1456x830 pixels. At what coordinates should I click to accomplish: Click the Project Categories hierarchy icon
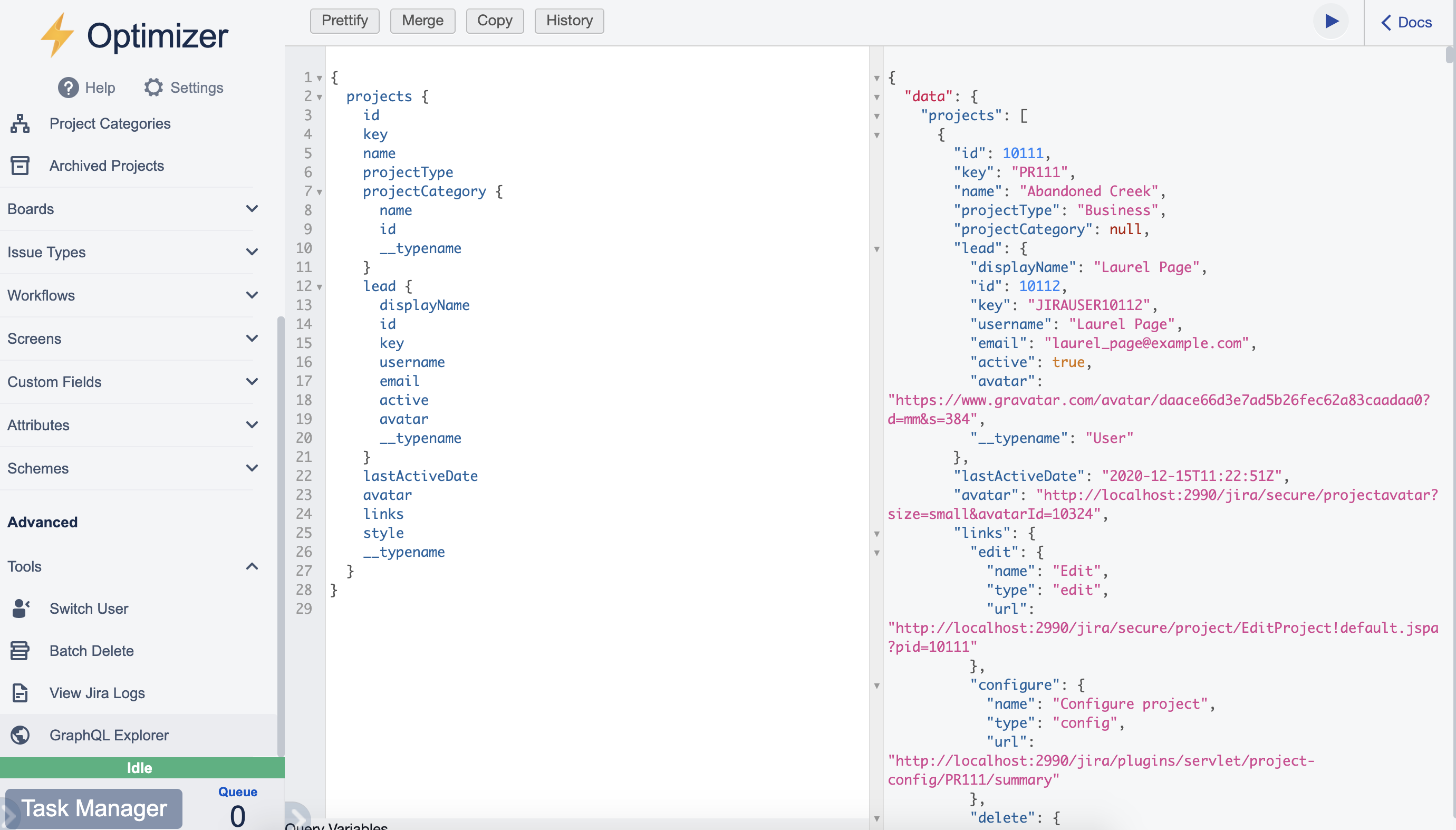[x=20, y=124]
